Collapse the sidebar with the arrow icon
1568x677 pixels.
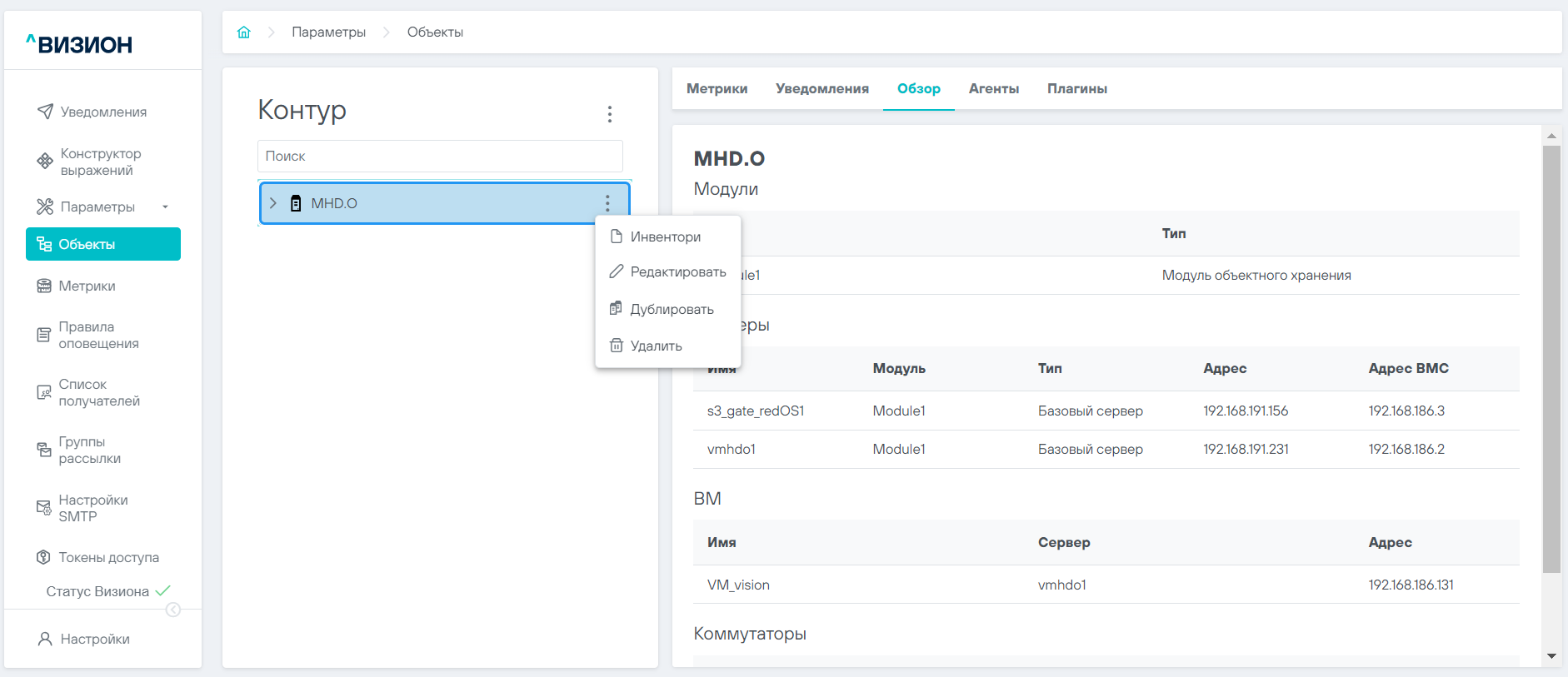pos(173,610)
